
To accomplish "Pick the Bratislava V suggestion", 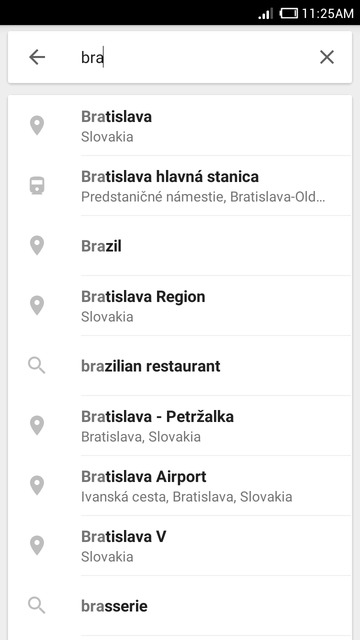I will click(180, 546).
